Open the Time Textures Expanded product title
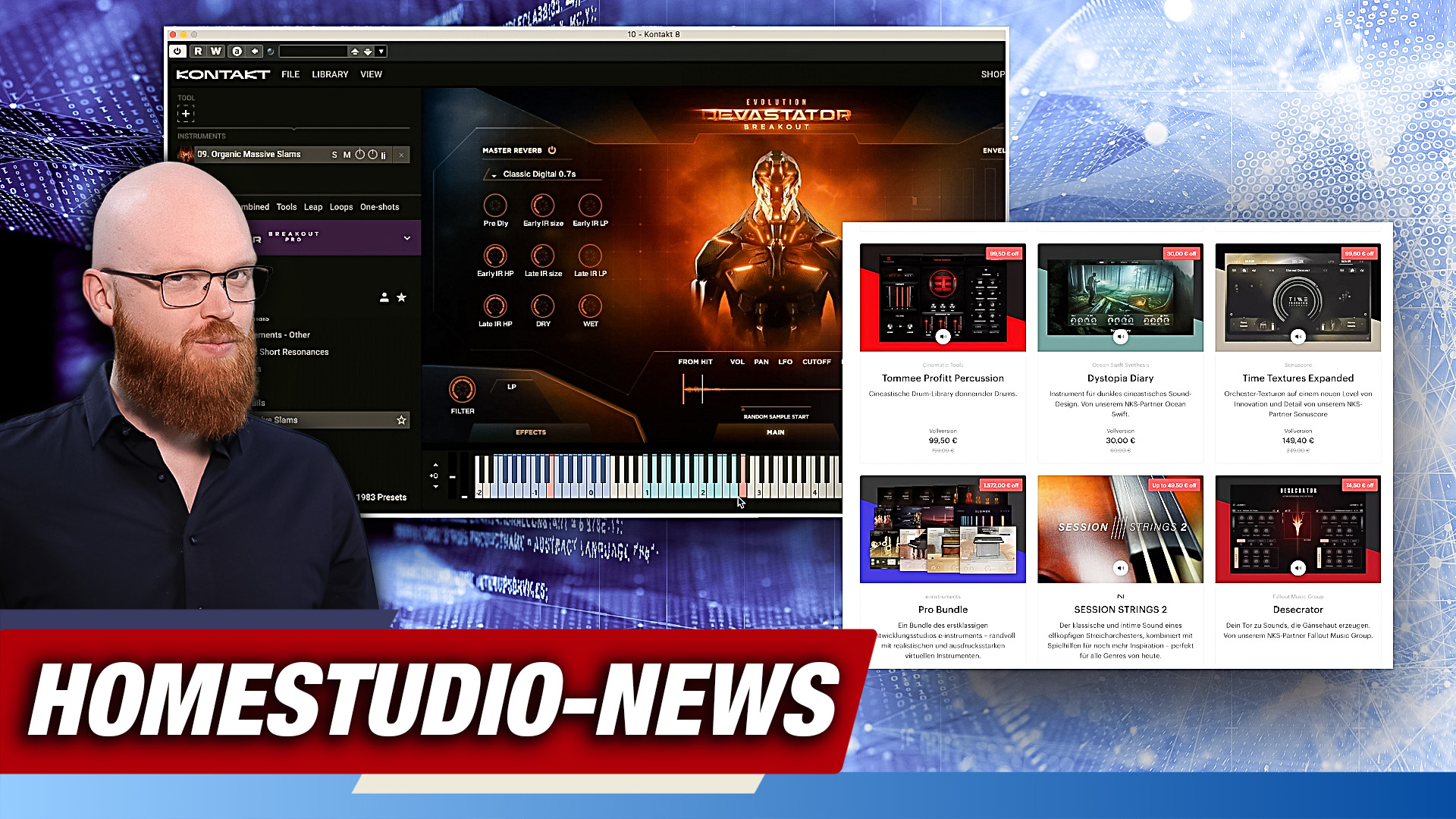This screenshot has height=819, width=1456. coord(1298,378)
